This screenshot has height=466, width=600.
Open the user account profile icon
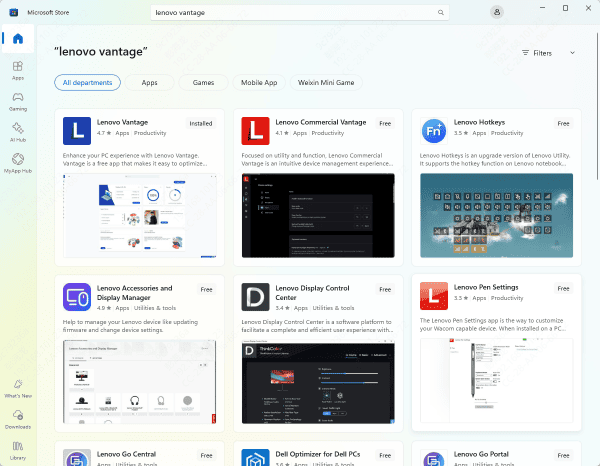click(497, 12)
